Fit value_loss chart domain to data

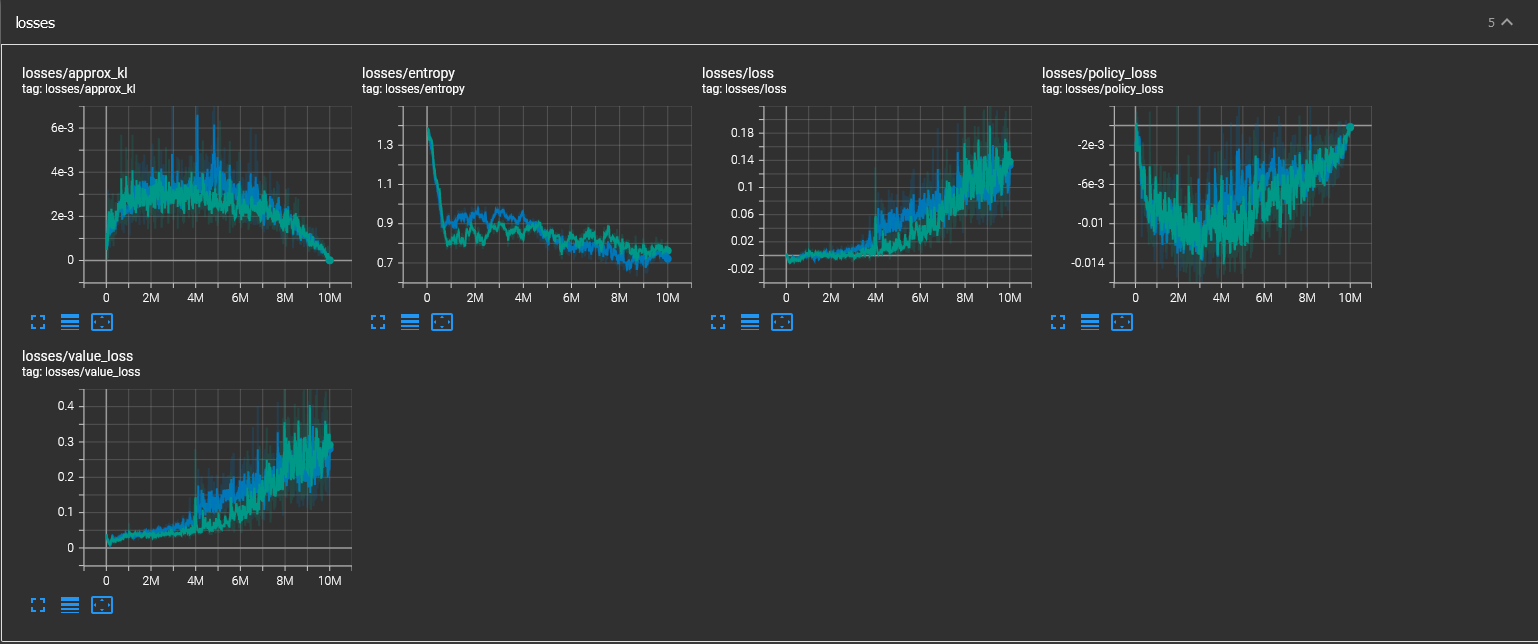(x=102, y=605)
